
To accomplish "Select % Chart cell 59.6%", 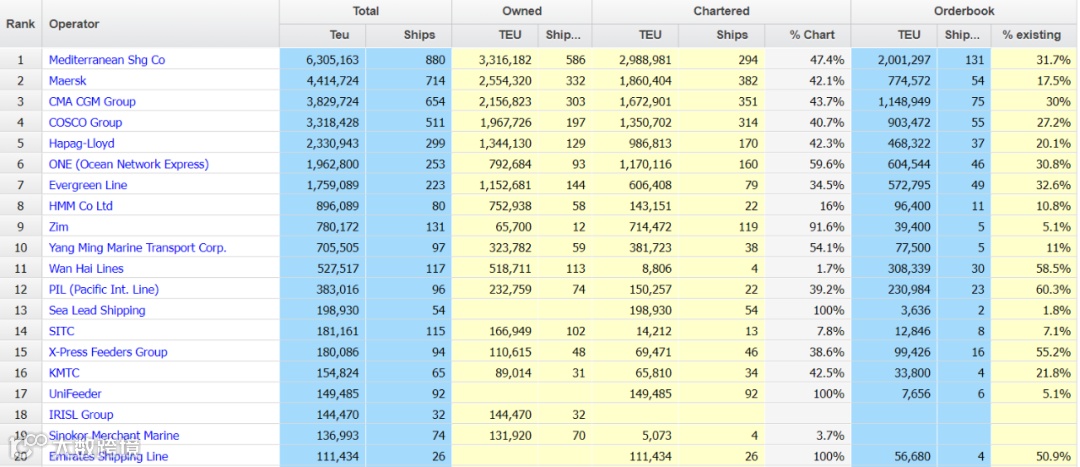I will tap(807, 164).
